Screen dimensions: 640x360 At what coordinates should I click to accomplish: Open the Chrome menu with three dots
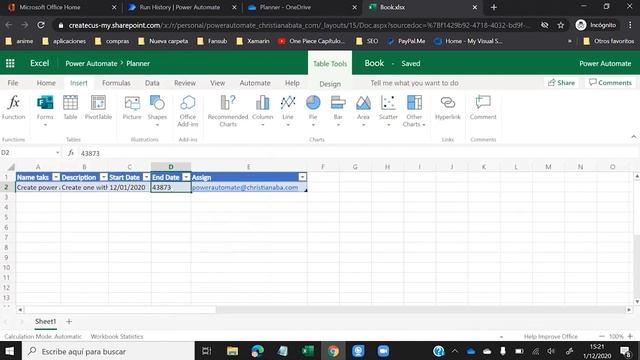pos(630,25)
